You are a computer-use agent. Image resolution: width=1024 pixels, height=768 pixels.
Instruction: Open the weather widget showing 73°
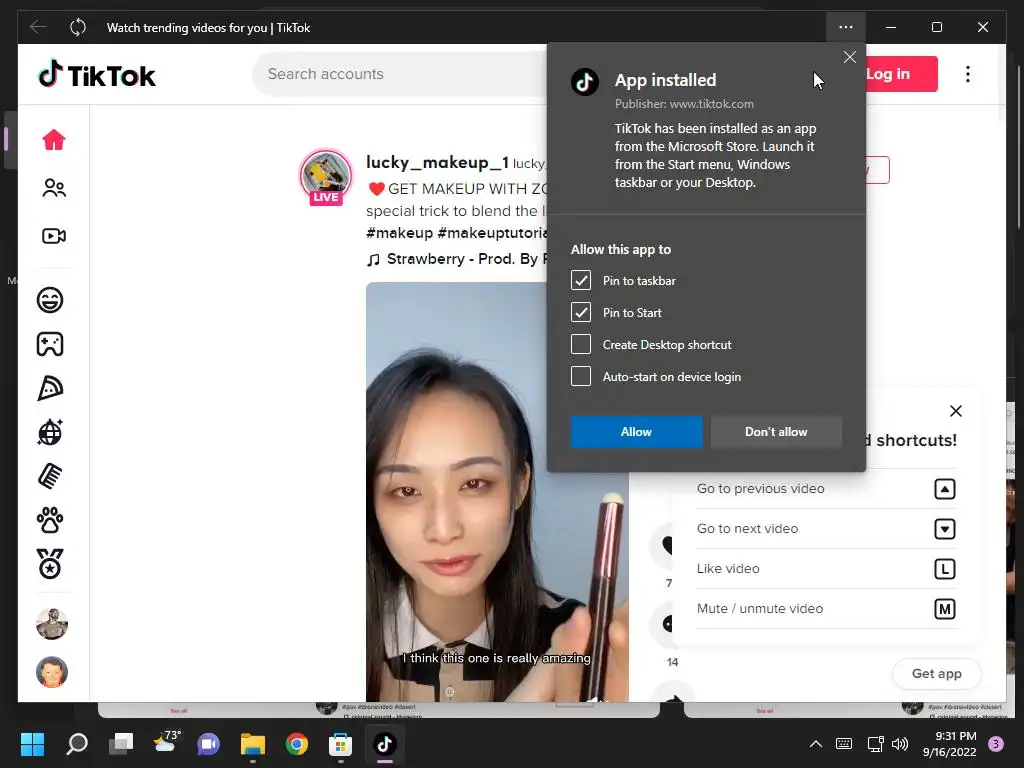click(x=165, y=743)
